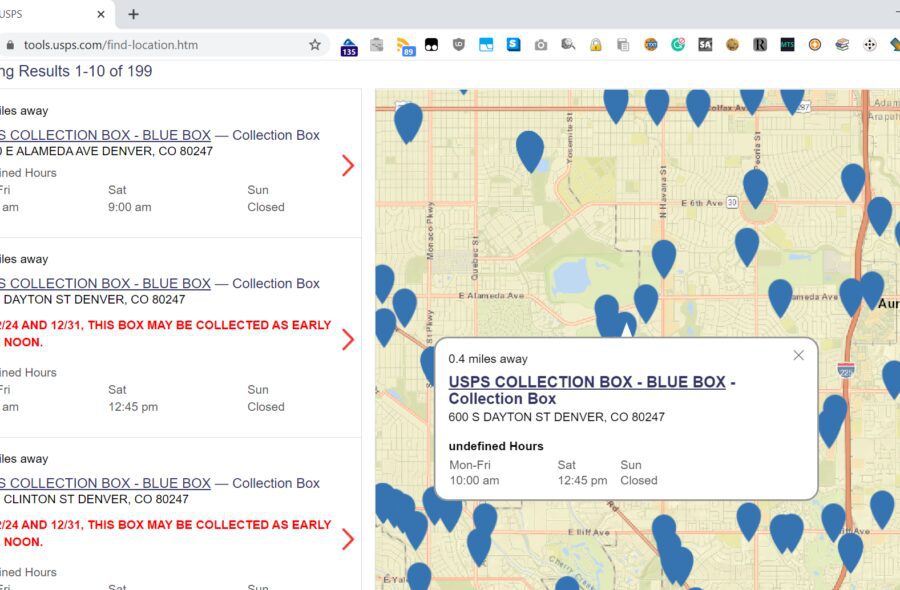Open first USPS Collection Box result link

[x=105, y=135]
